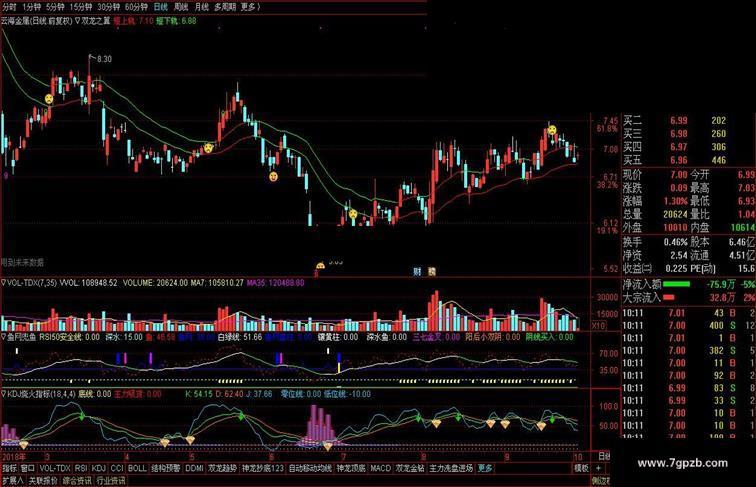This screenshot has width=756, height=487.
Task: Click the green 净流入额 bar
Action: coord(676,284)
